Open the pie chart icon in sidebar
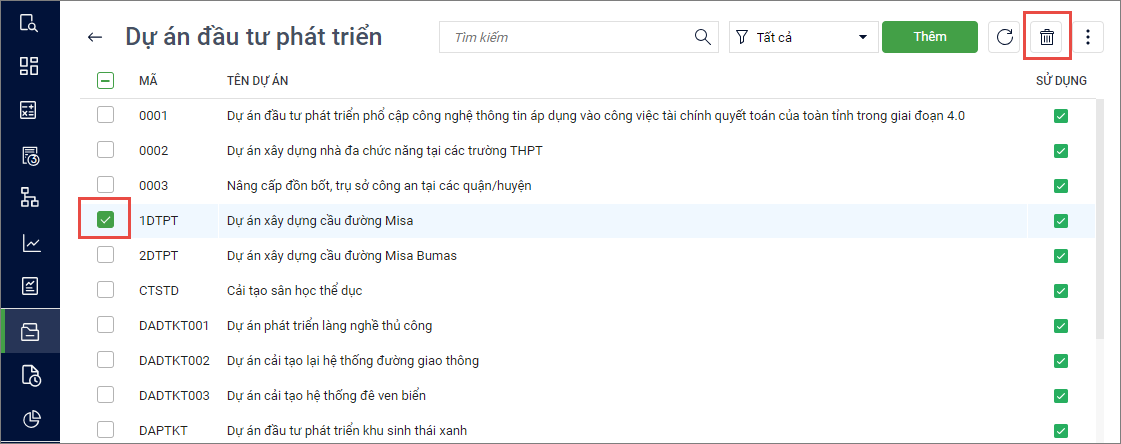 pyautogui.click(x=29, y=419)
